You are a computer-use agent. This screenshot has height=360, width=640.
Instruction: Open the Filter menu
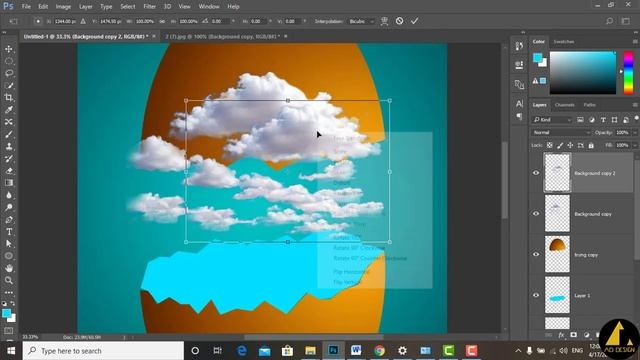(149, 7)
